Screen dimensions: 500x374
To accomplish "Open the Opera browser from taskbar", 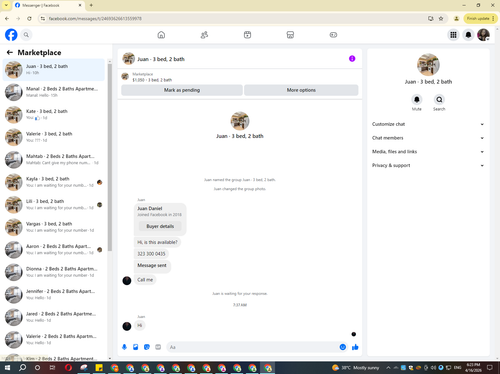I will coord(68,368).
